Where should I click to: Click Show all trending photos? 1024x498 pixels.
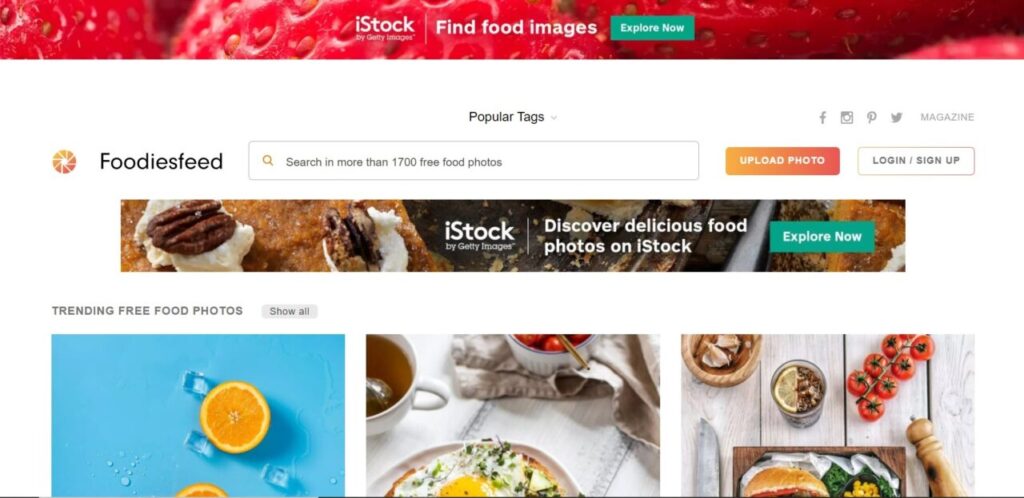pos(289,311)
